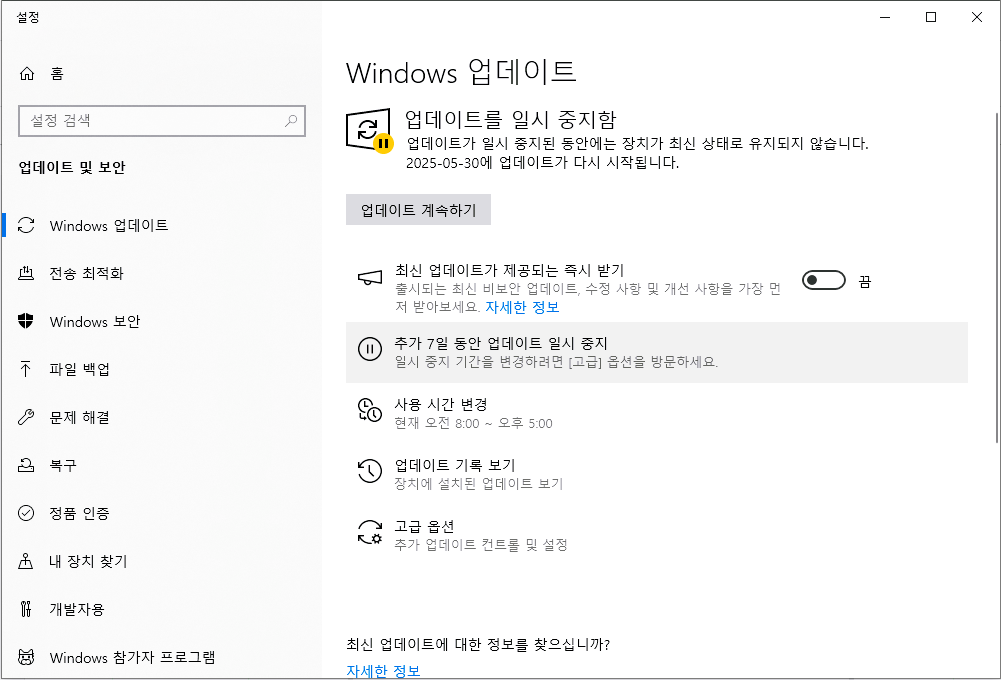Open the 복구 section

click(162, 465)
